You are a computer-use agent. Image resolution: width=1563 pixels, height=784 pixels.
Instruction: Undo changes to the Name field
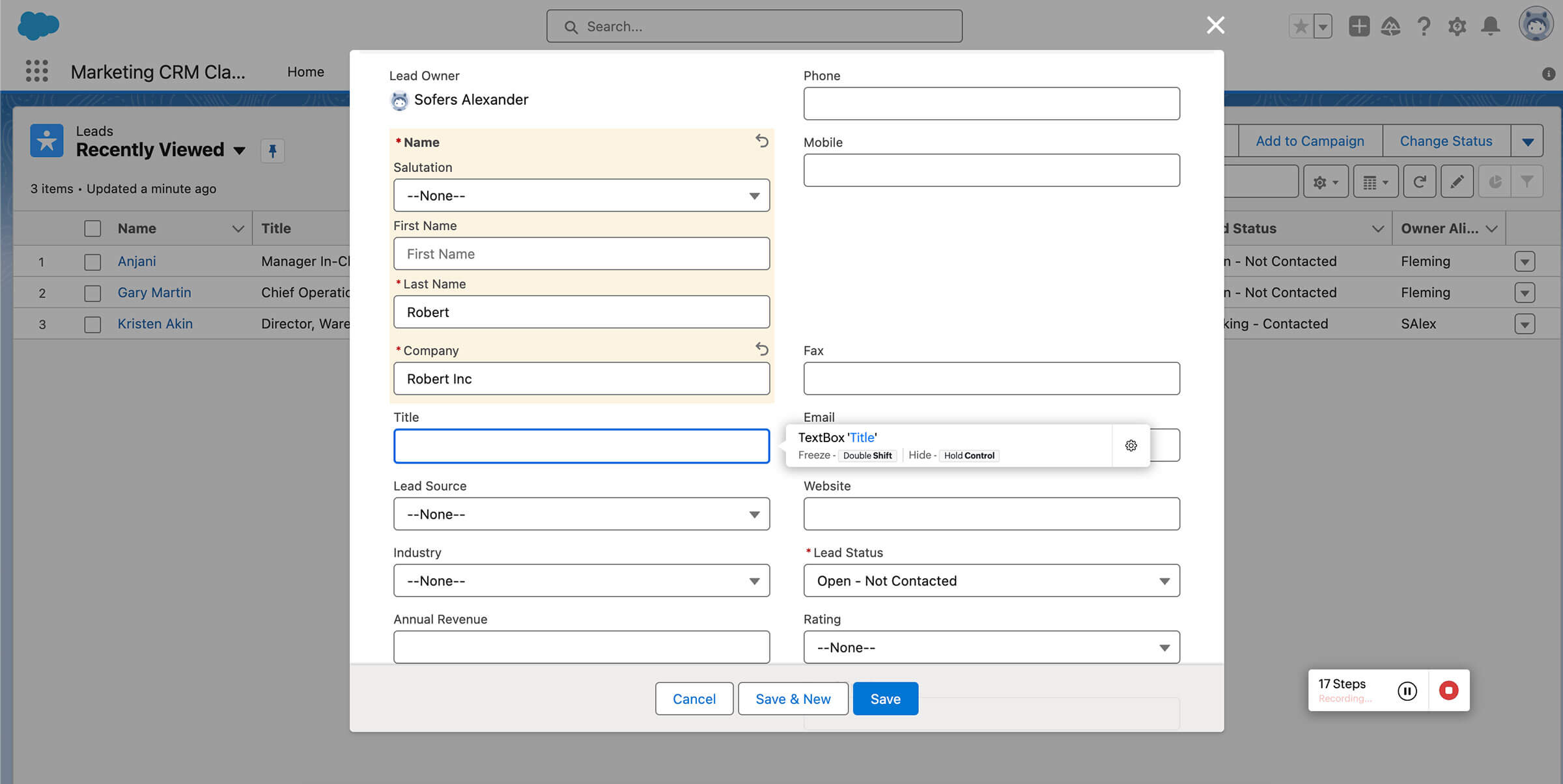[x=761, y=141]
